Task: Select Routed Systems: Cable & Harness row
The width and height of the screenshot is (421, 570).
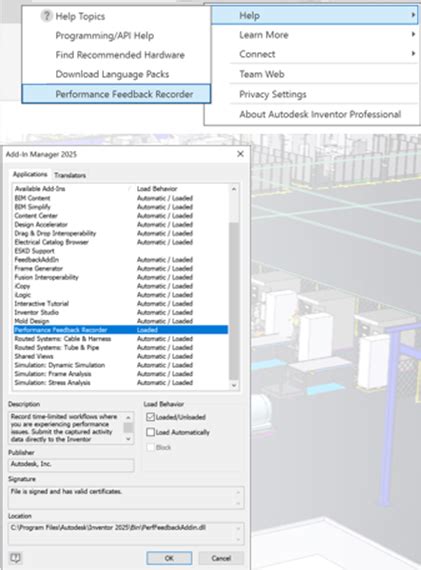Action: click(x=121, y=338)
